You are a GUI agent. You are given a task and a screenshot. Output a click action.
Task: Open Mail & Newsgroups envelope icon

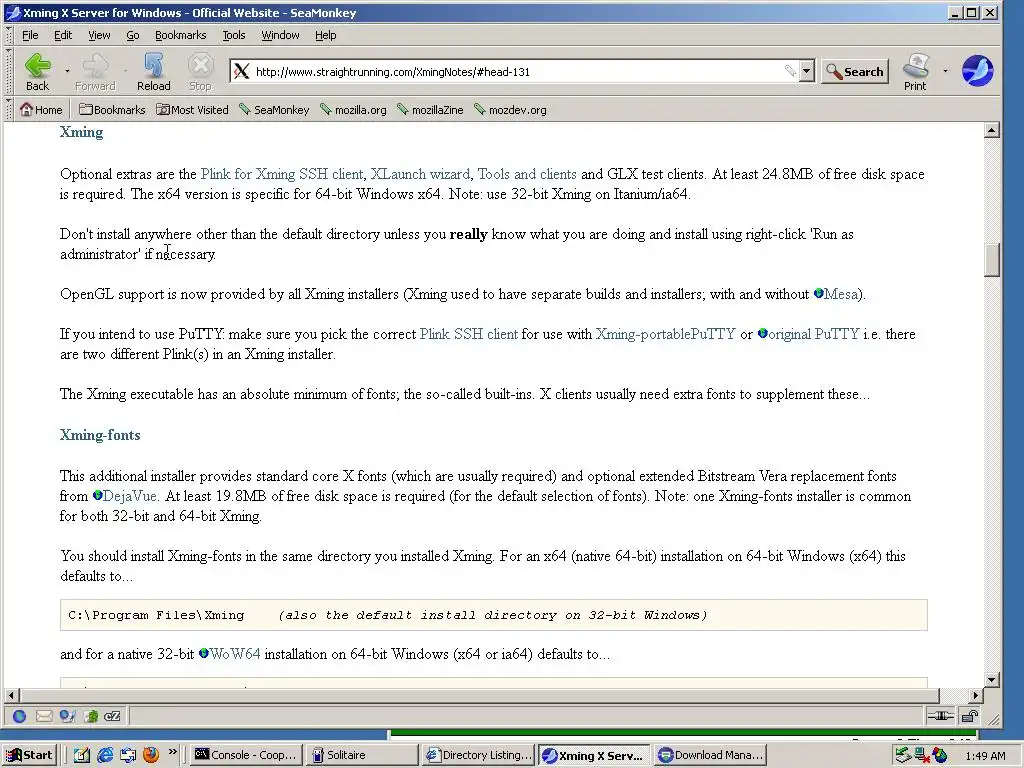44,716
